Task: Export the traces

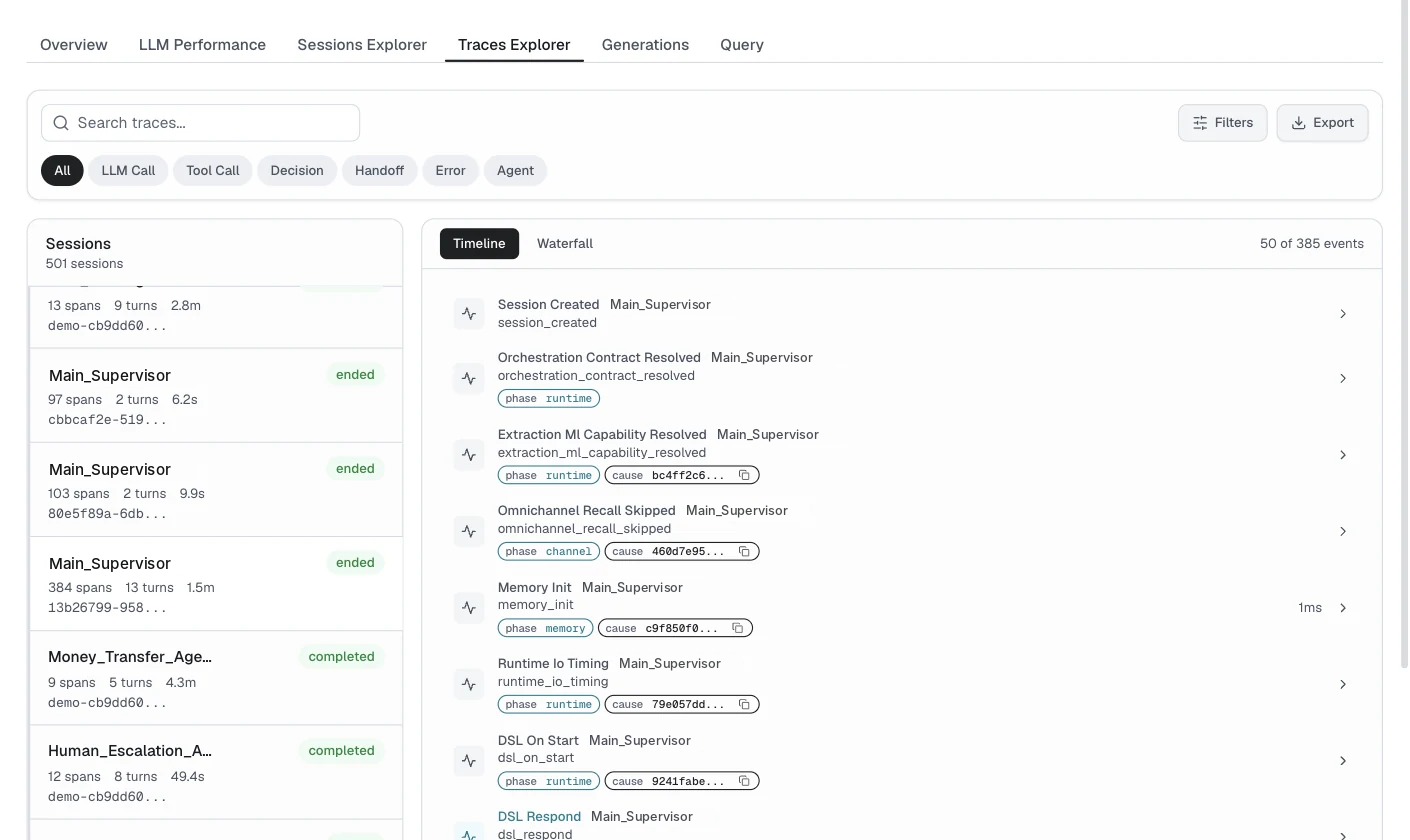Action: coord(1322,123)
